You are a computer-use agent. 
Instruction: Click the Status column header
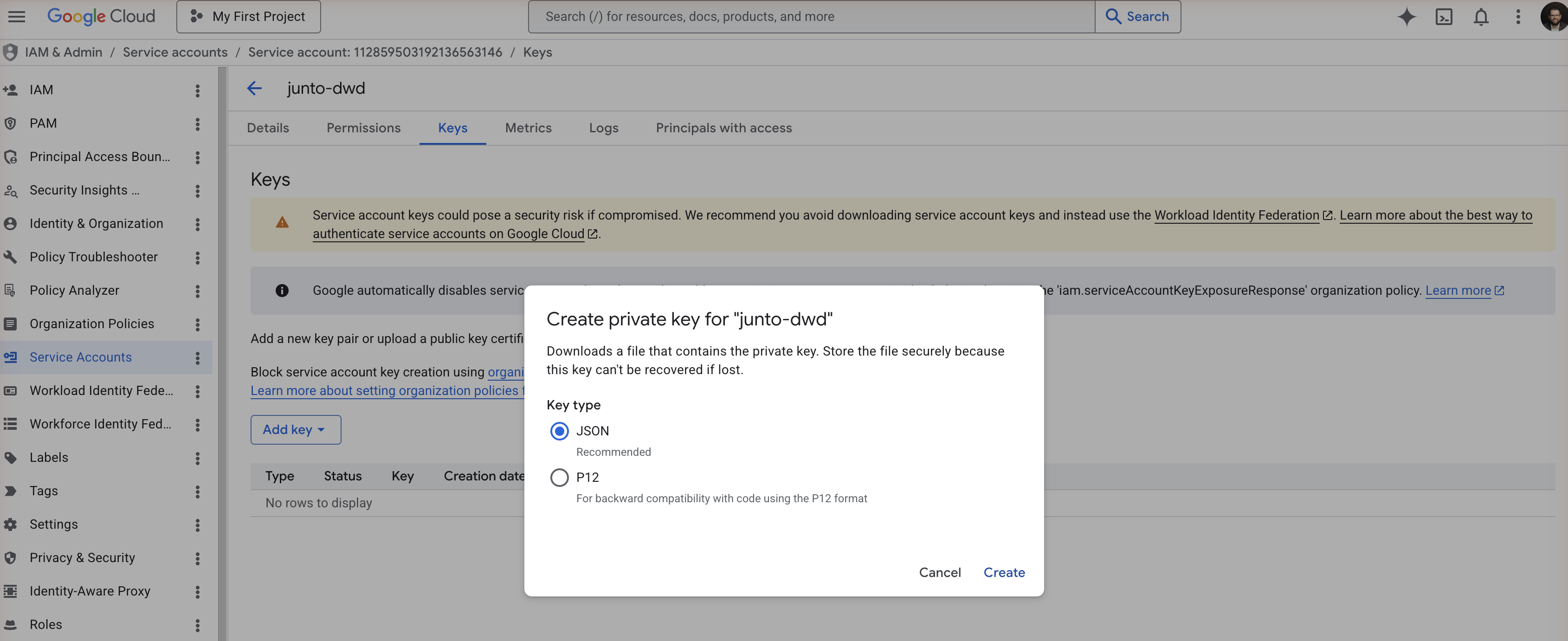pyautogui.click(x=342, y=477)
